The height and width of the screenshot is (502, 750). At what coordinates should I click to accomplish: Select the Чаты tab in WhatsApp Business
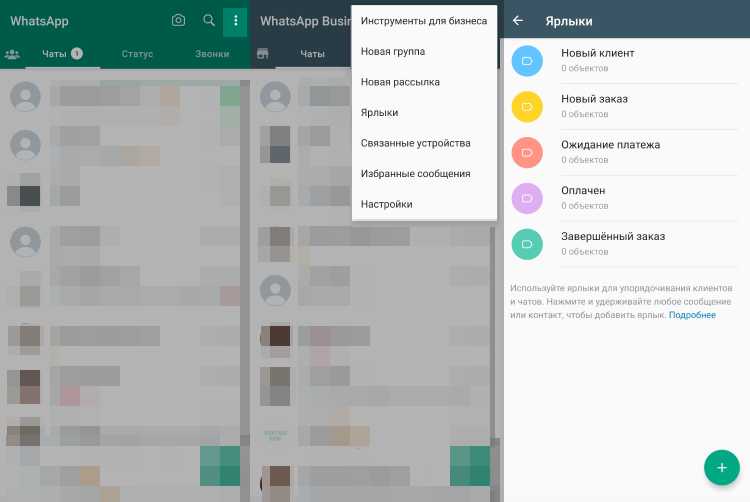312,54
